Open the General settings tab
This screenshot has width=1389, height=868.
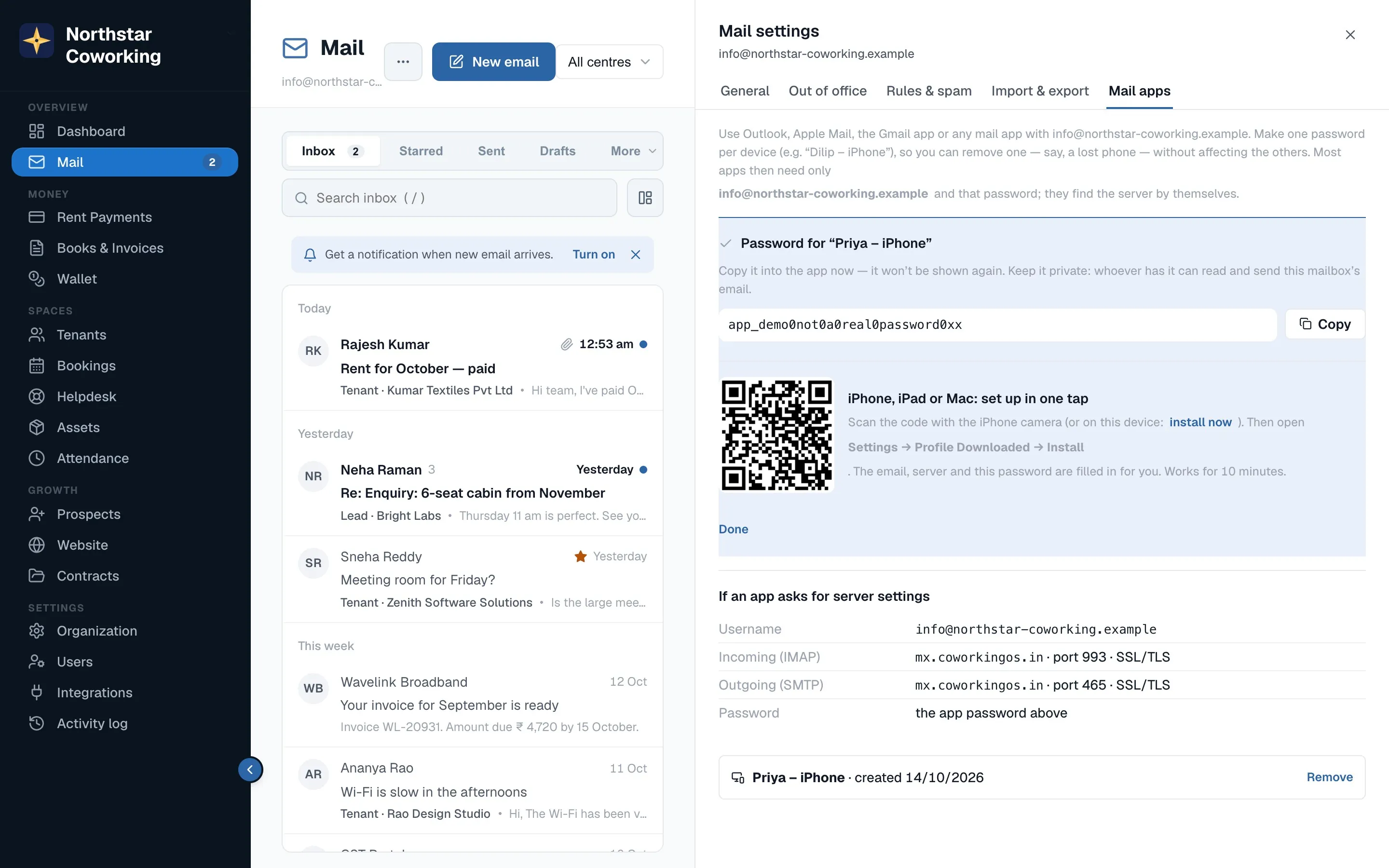coord(745,91)
